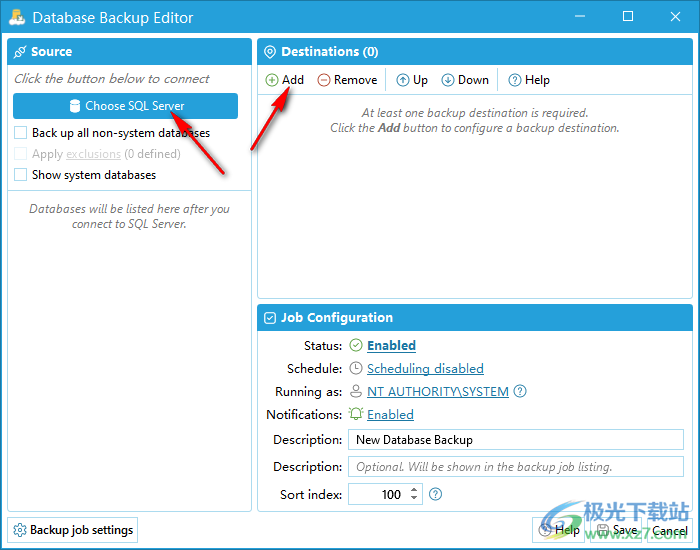Move destination Up in the list
This screenshot has width=700, height=550.
click(412, 80)
